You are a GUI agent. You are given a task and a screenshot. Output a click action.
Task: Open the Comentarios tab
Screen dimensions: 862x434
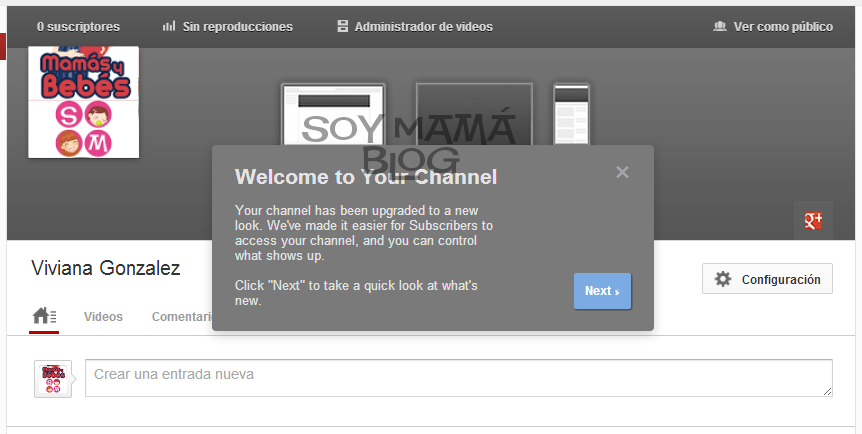tap(181, 317)
